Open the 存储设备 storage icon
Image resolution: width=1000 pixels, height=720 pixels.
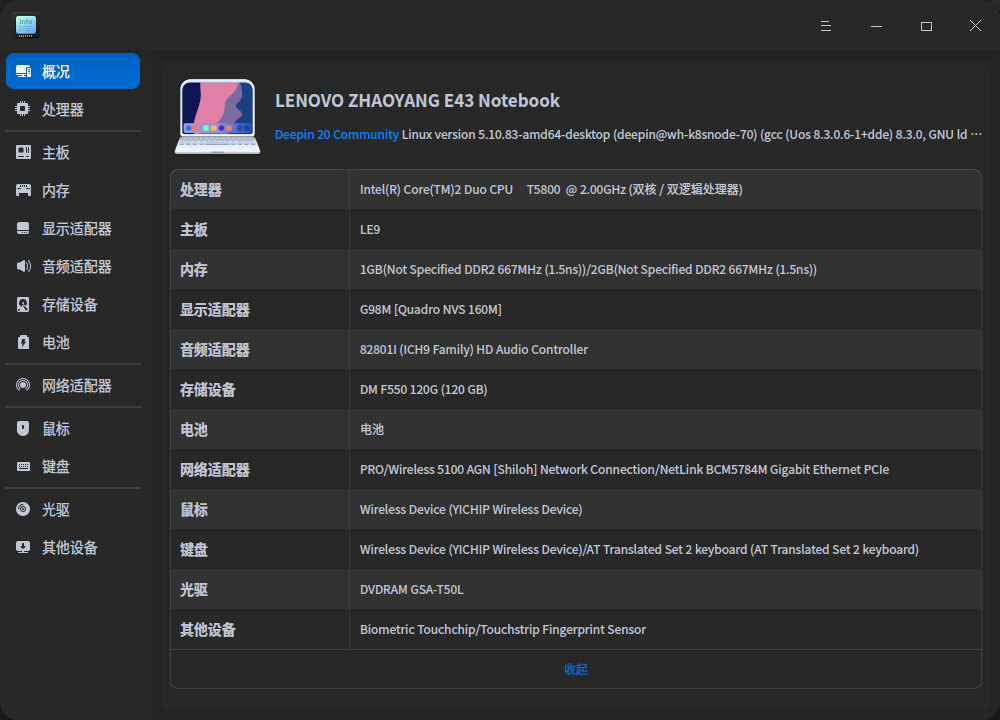tap(22, 304)
